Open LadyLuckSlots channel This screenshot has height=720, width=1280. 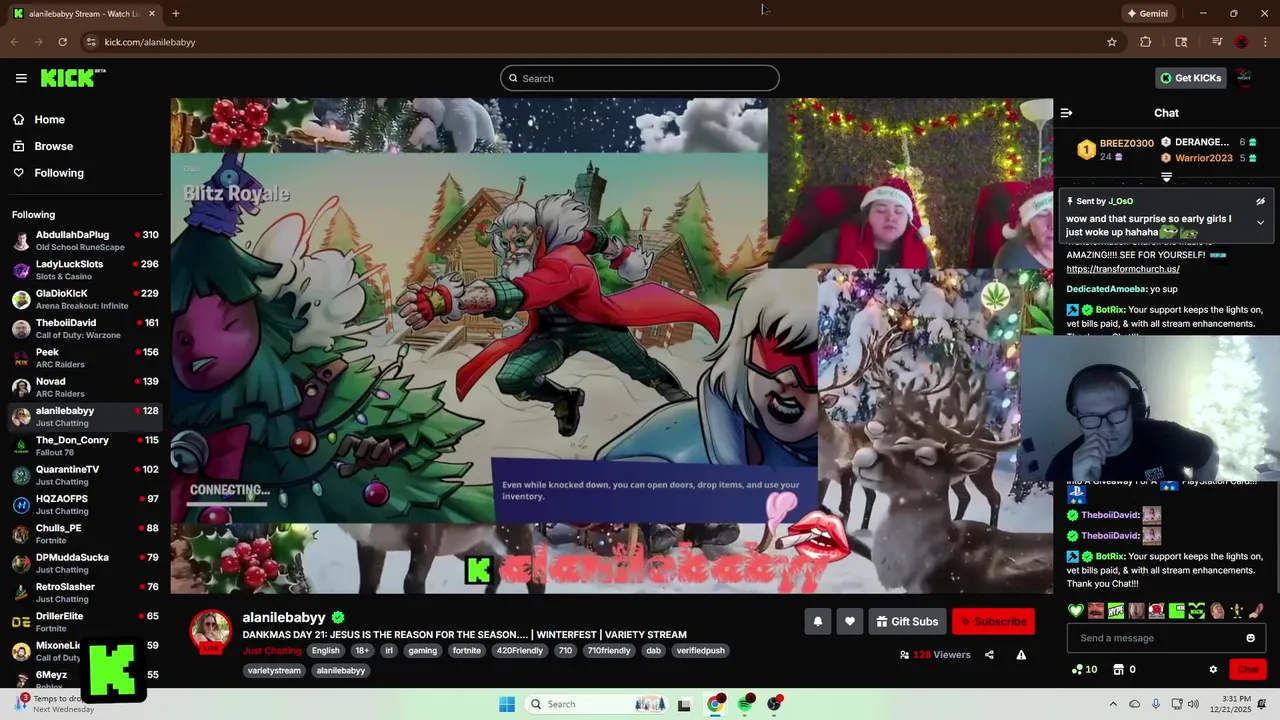tap(86, 270)
